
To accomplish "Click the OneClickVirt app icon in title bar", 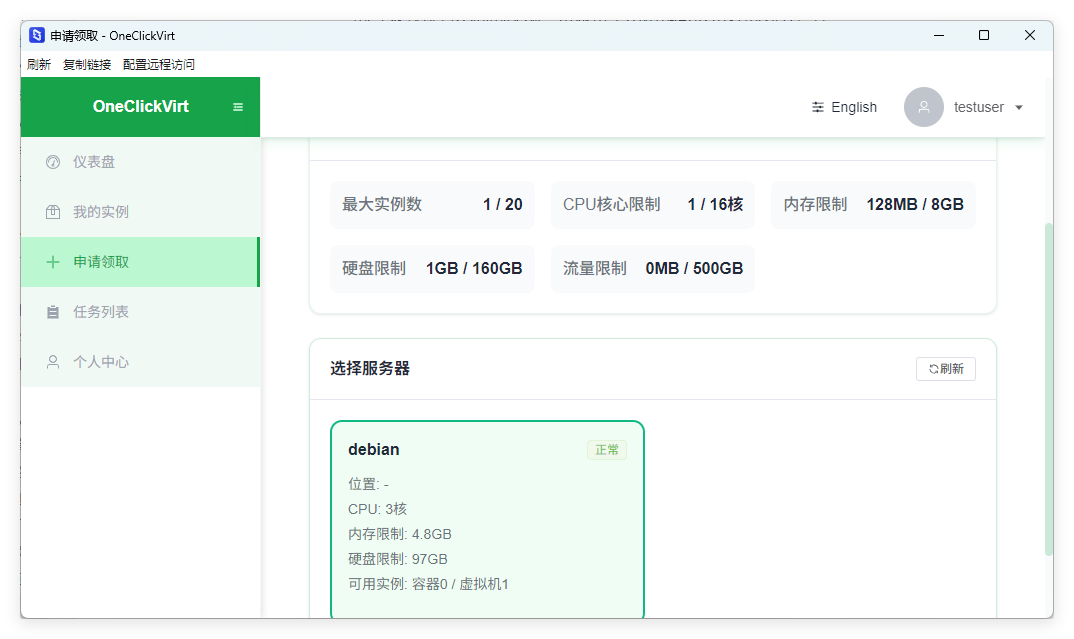I will 36,35.
